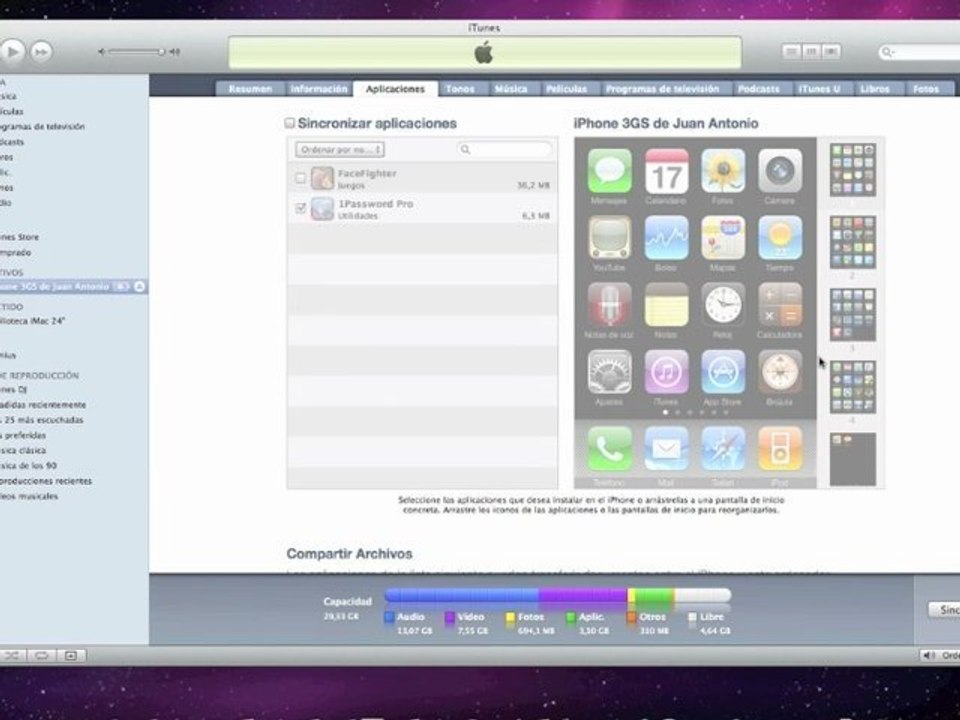Screen dimensions: 960x720
Task: Click the Safari dock icon
Action: [x=723, y=449]
